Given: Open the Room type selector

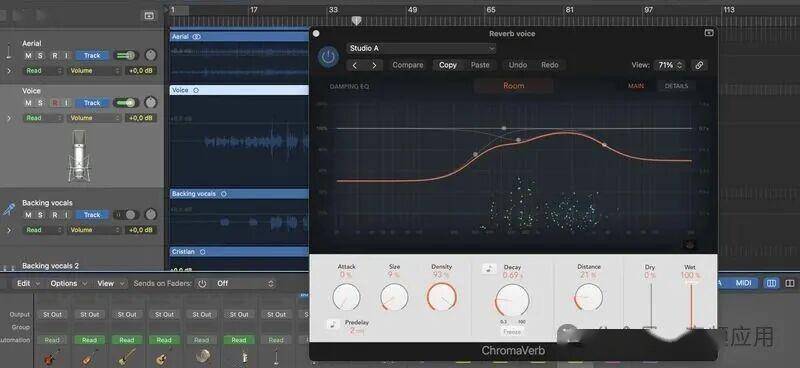Looking at the screenshot, I should pos(513,86).
